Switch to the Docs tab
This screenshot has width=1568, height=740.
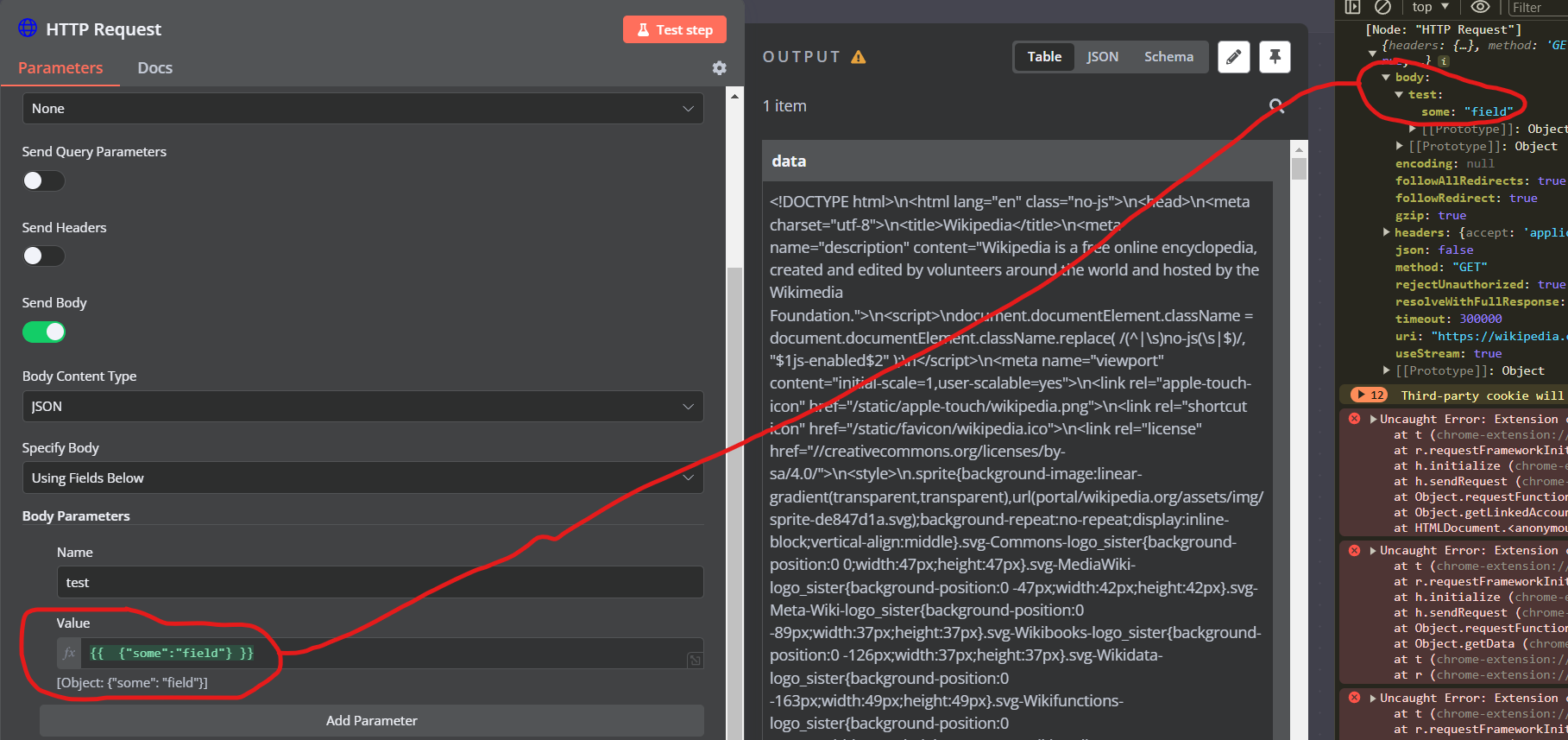[x=154, y=68]
